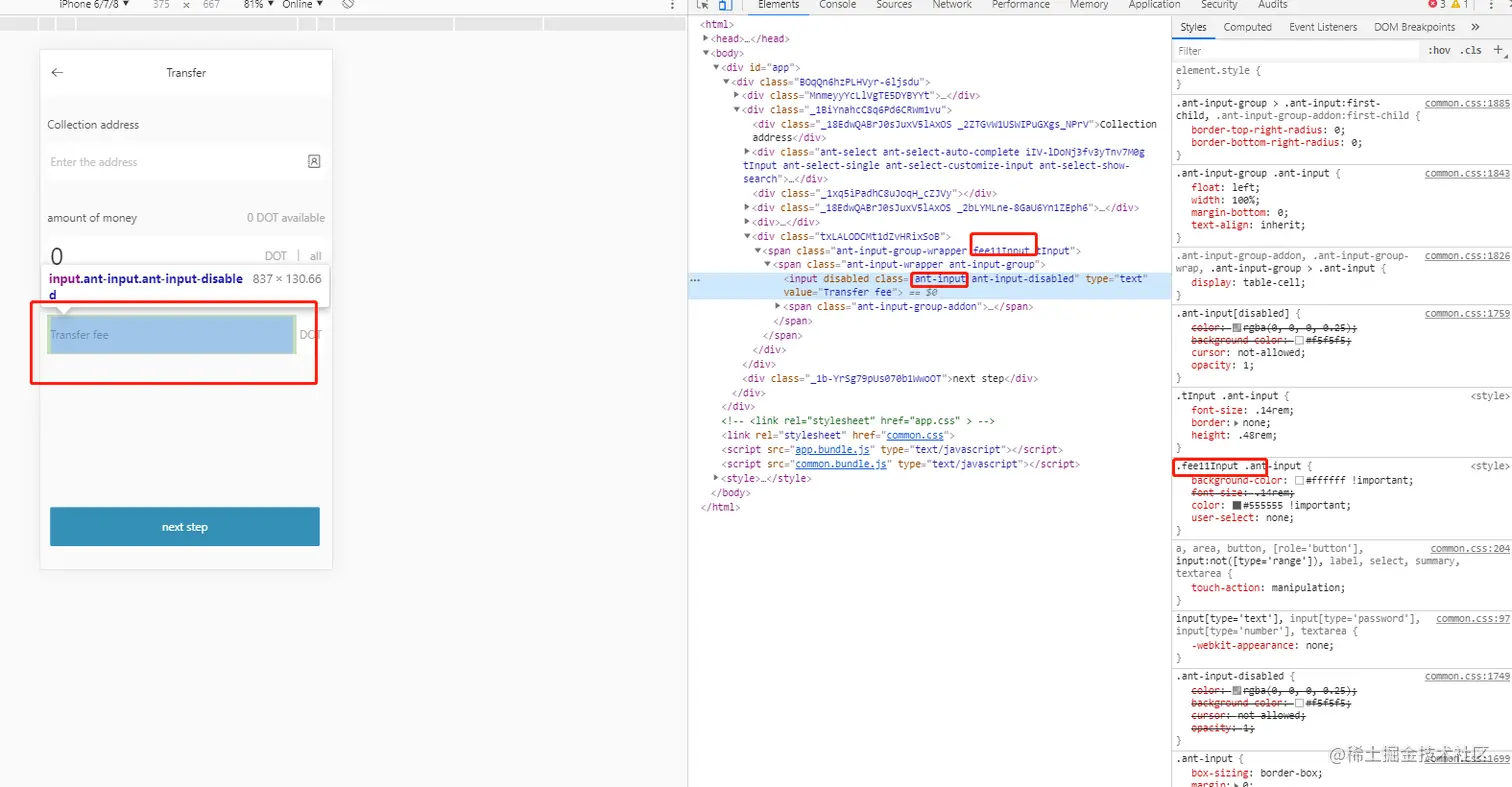1512x787 pixels.
Task: Open the Application tab
Action: coord(1154,5)
